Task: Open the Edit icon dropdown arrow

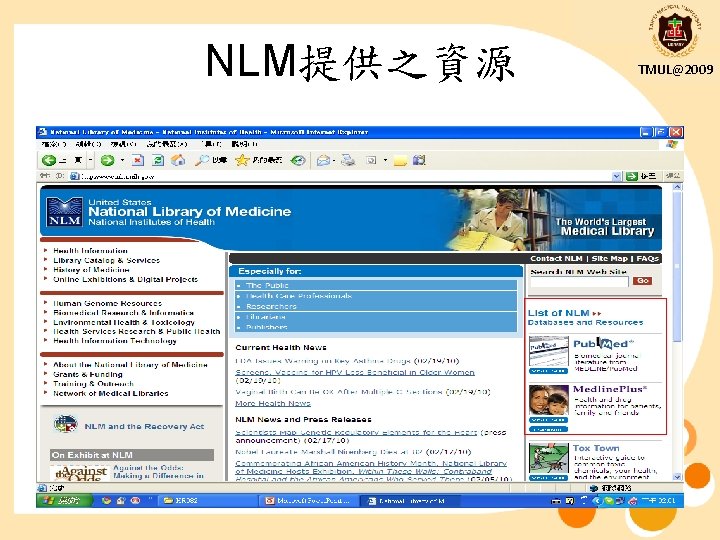Action: tap(385, 160)
